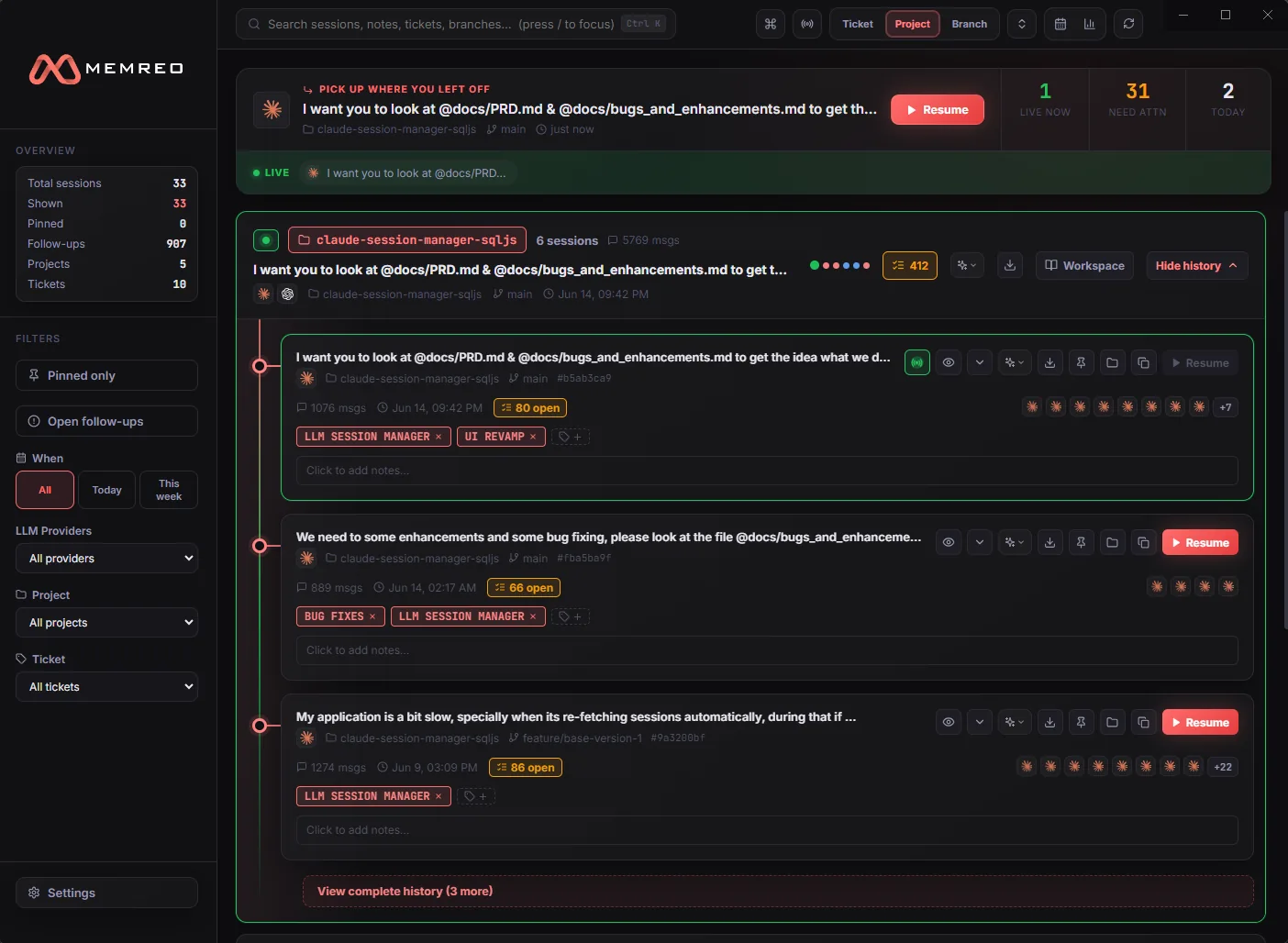Open the 412 follow-ups badge

(910, 265)
